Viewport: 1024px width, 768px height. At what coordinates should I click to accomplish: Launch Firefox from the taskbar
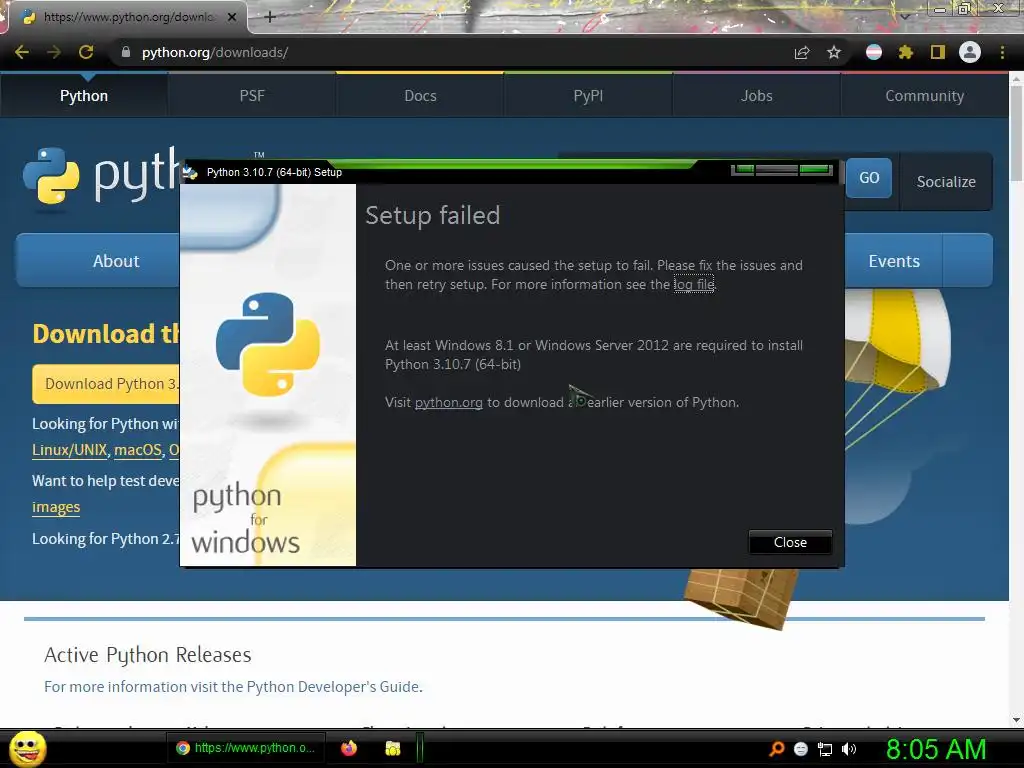coord(349,748)
